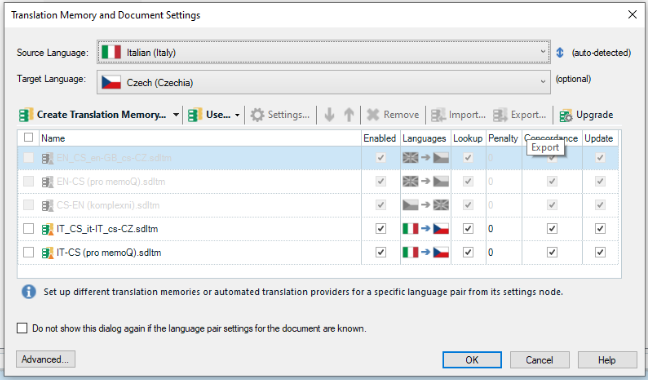Click the Enabled column header
Screen dimensions: 648x380
coord(380,138)
